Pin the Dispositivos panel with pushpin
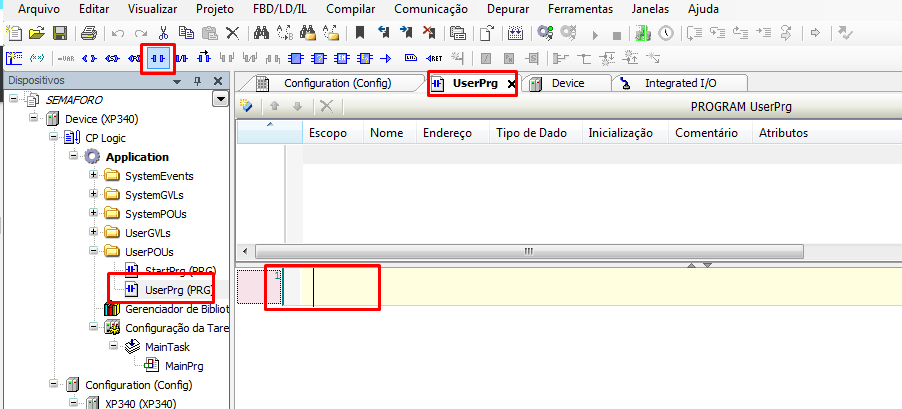Image resolution: width=902 pixels, height=409 pixels. point(198,80)
